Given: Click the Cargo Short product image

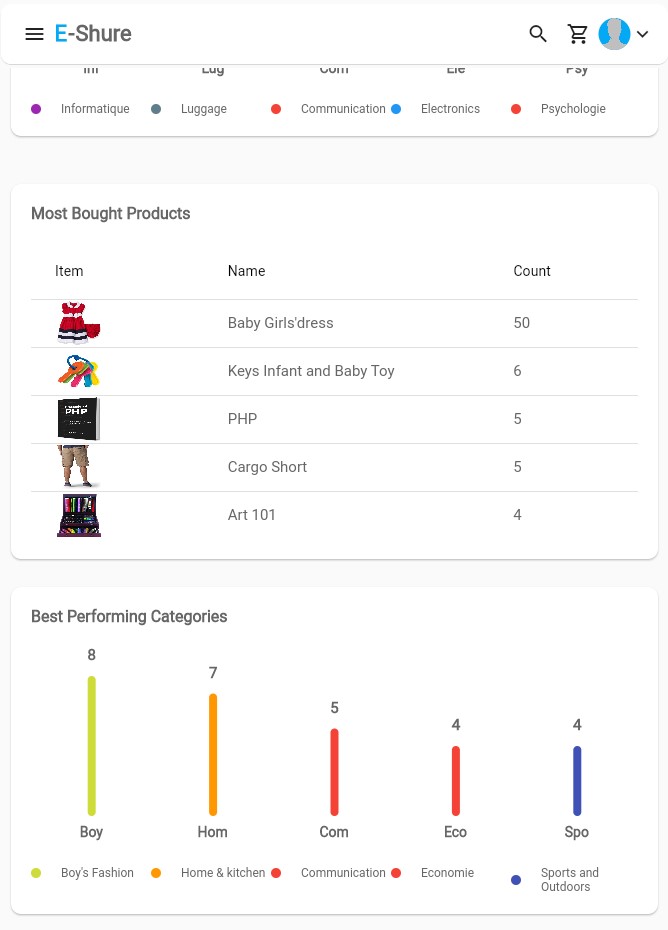Looking at the screenshot, I should [x=78, y=467].
